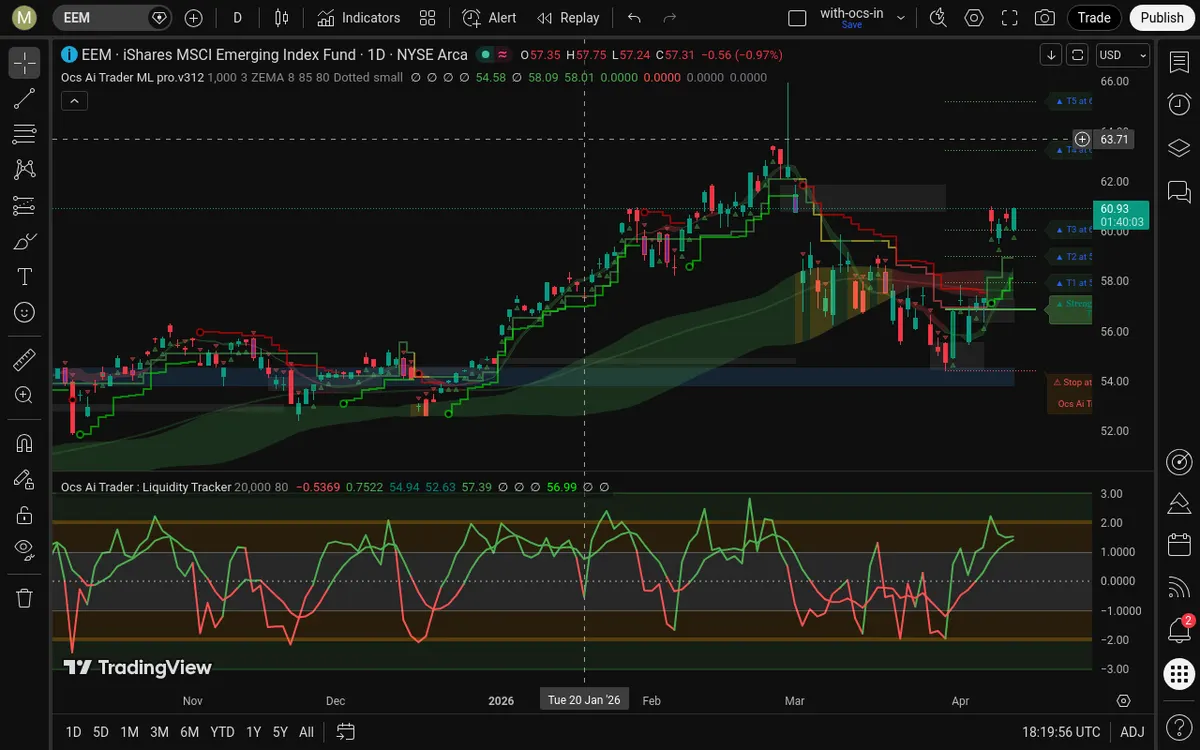Toggle ADJ adjusted price data
Image resolution: width=1200 pixels, height=750 pixels.
point(1132,732)
